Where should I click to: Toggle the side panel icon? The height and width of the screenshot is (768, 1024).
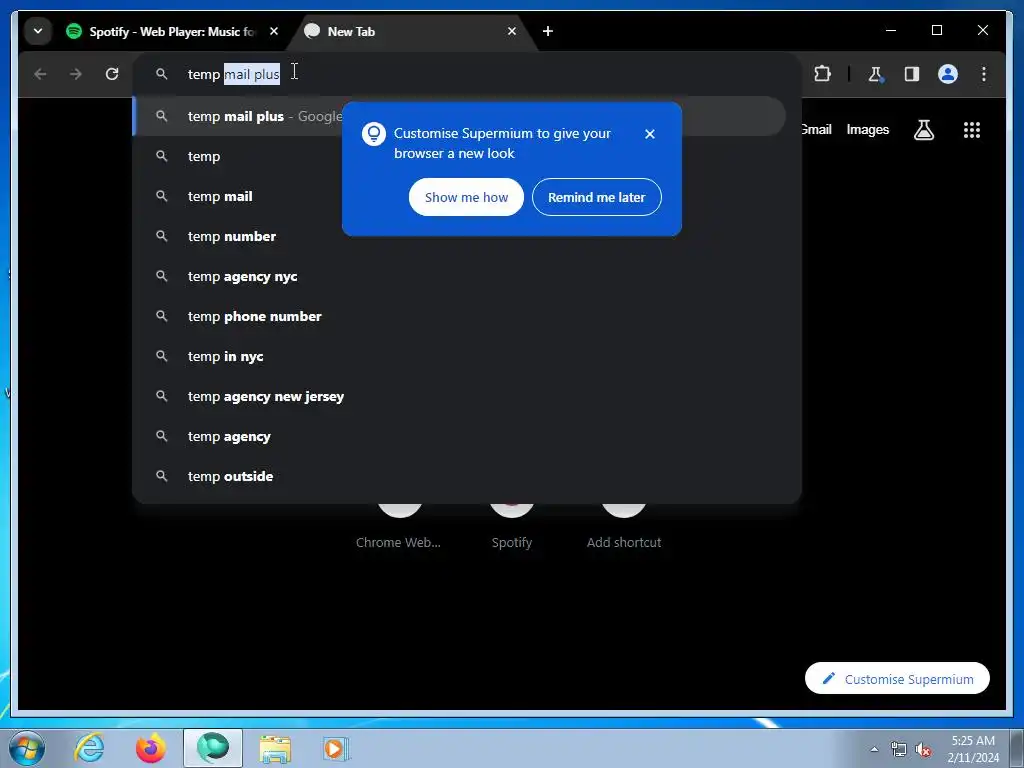tap(912, 74)
